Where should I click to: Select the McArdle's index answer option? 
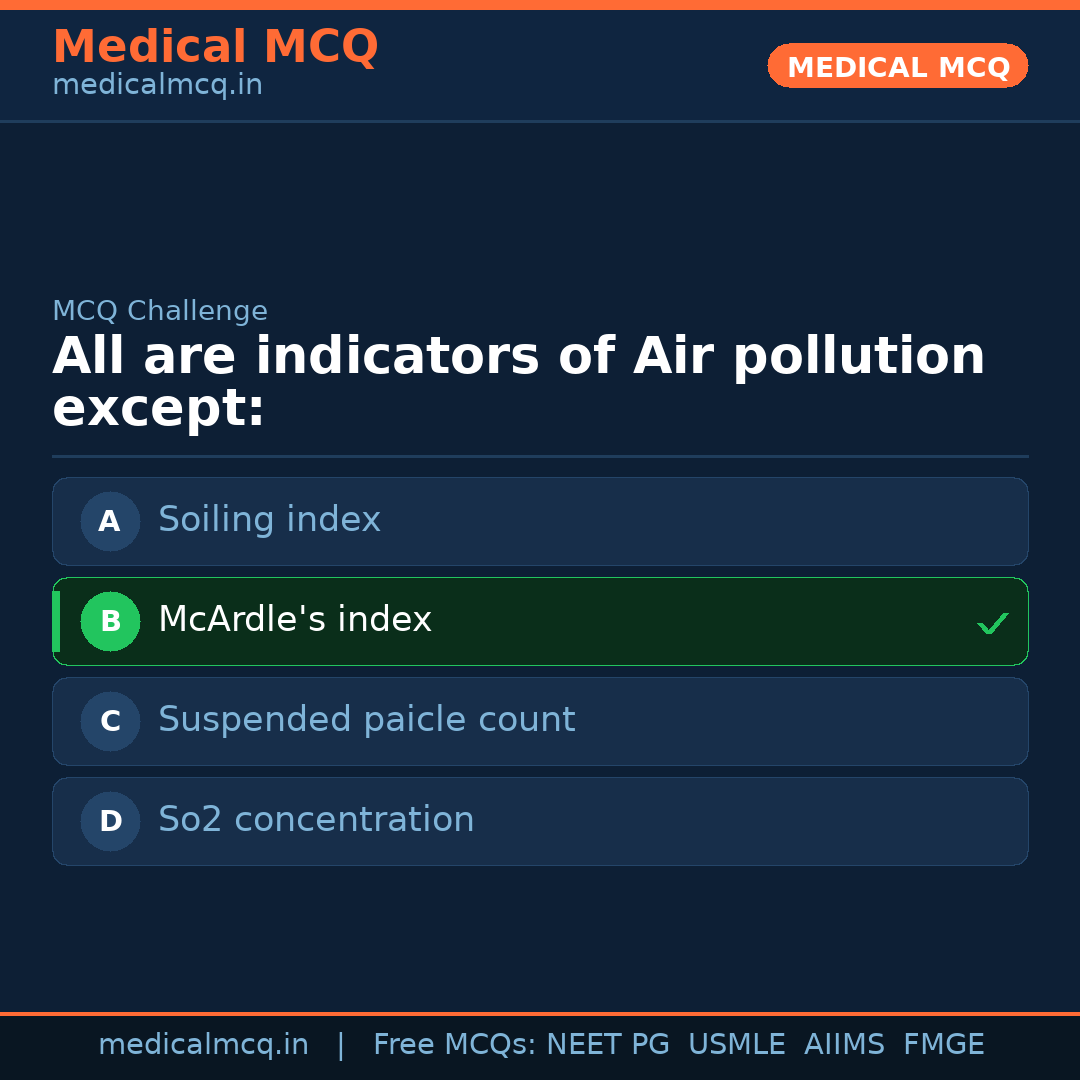click(x=540, y=621)
